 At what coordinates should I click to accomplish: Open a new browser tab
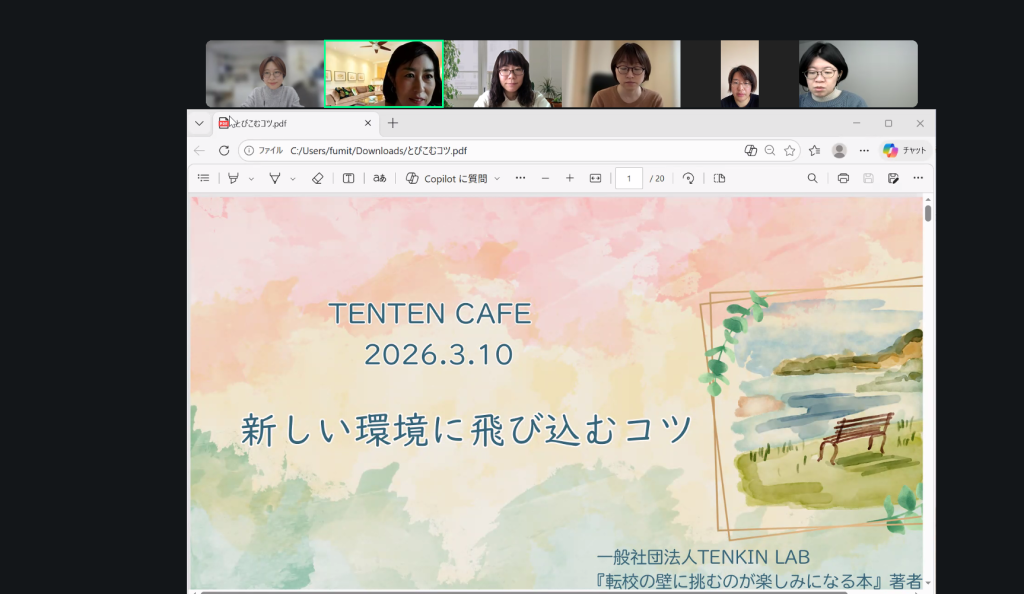(393, 123)
